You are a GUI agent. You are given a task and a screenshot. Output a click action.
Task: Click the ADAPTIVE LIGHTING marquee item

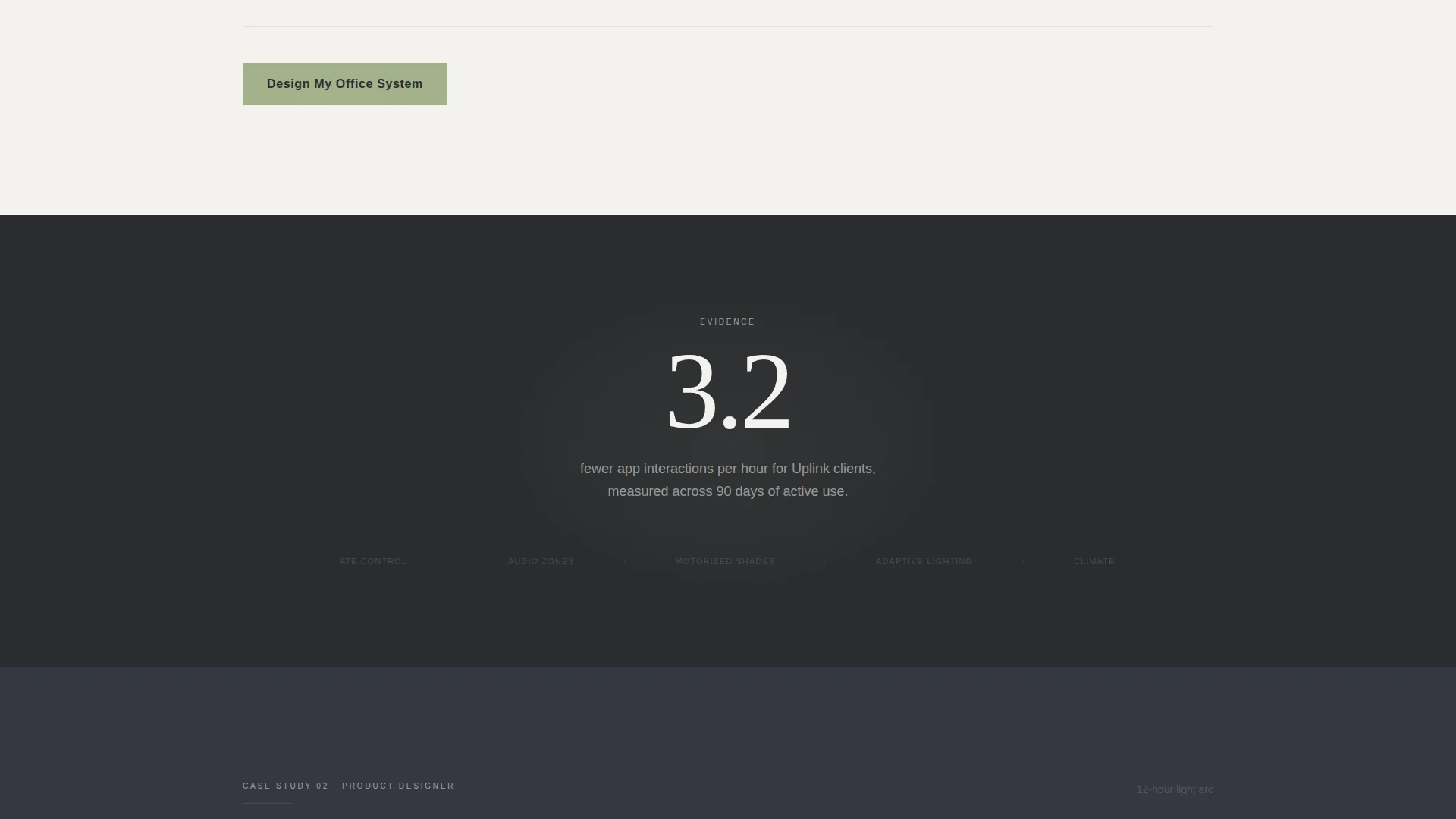point(924,561)
